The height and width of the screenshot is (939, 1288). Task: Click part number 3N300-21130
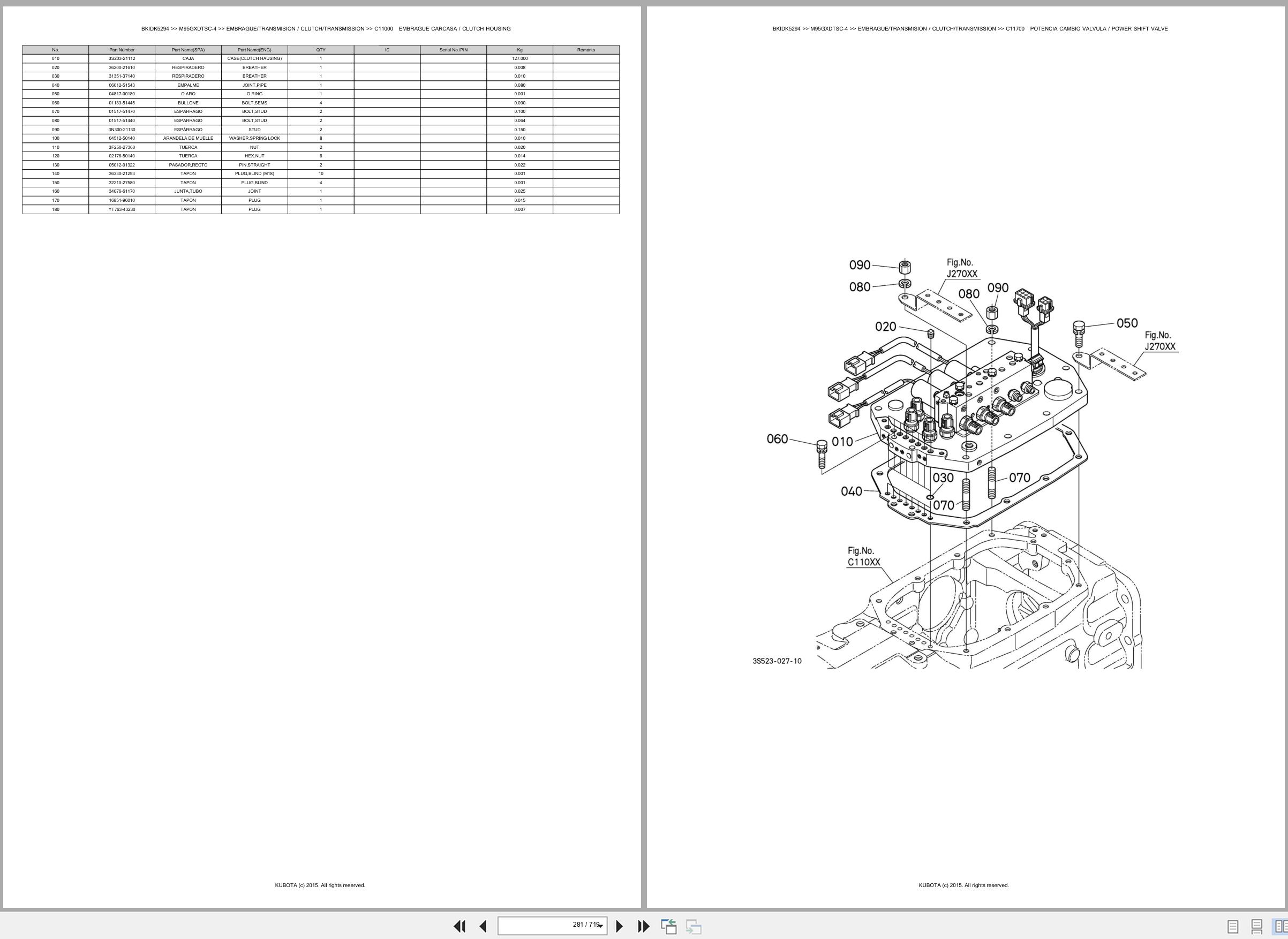tap(122, 130)
